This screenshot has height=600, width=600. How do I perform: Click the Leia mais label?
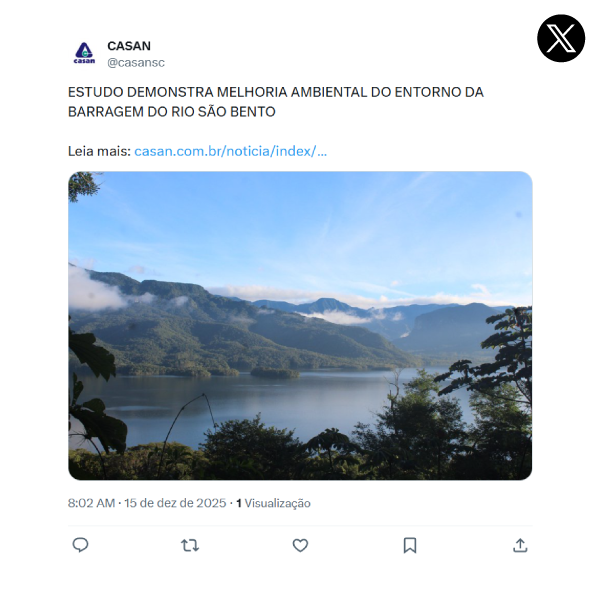(x=99, y=151)
